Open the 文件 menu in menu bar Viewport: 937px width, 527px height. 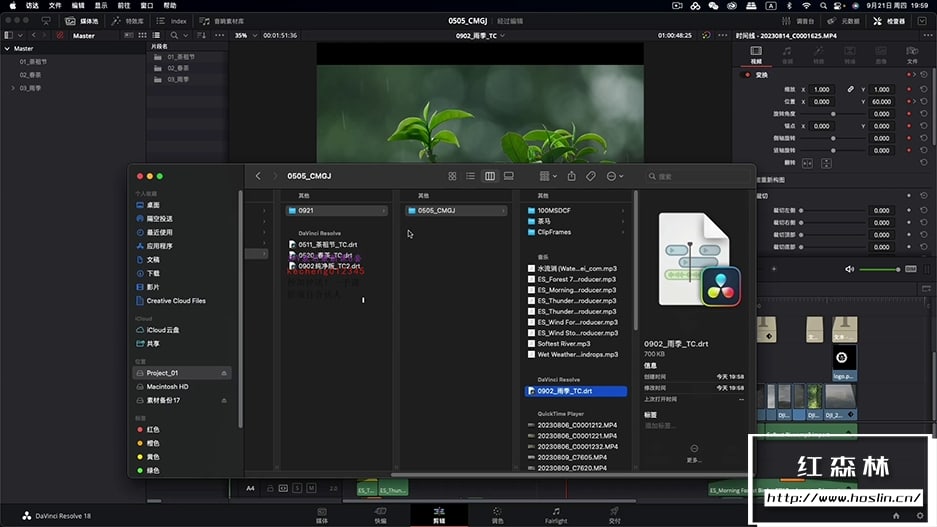click(x=55, y=5)
